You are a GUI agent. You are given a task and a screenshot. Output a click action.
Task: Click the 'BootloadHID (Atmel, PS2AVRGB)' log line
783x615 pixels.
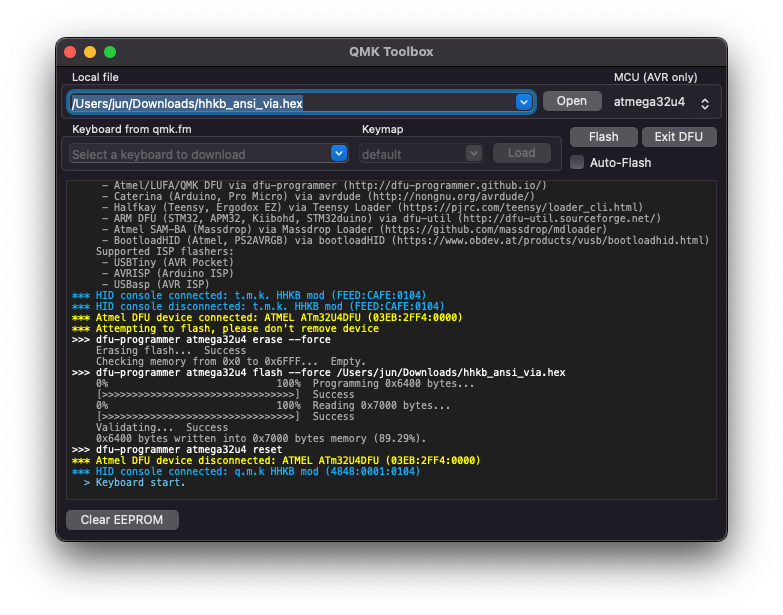pyautogui.click(x=405, y=240)
